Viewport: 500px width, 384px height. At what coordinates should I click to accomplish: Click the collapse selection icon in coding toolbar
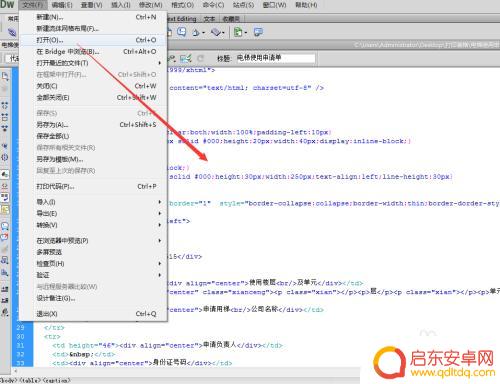(5, 117)
